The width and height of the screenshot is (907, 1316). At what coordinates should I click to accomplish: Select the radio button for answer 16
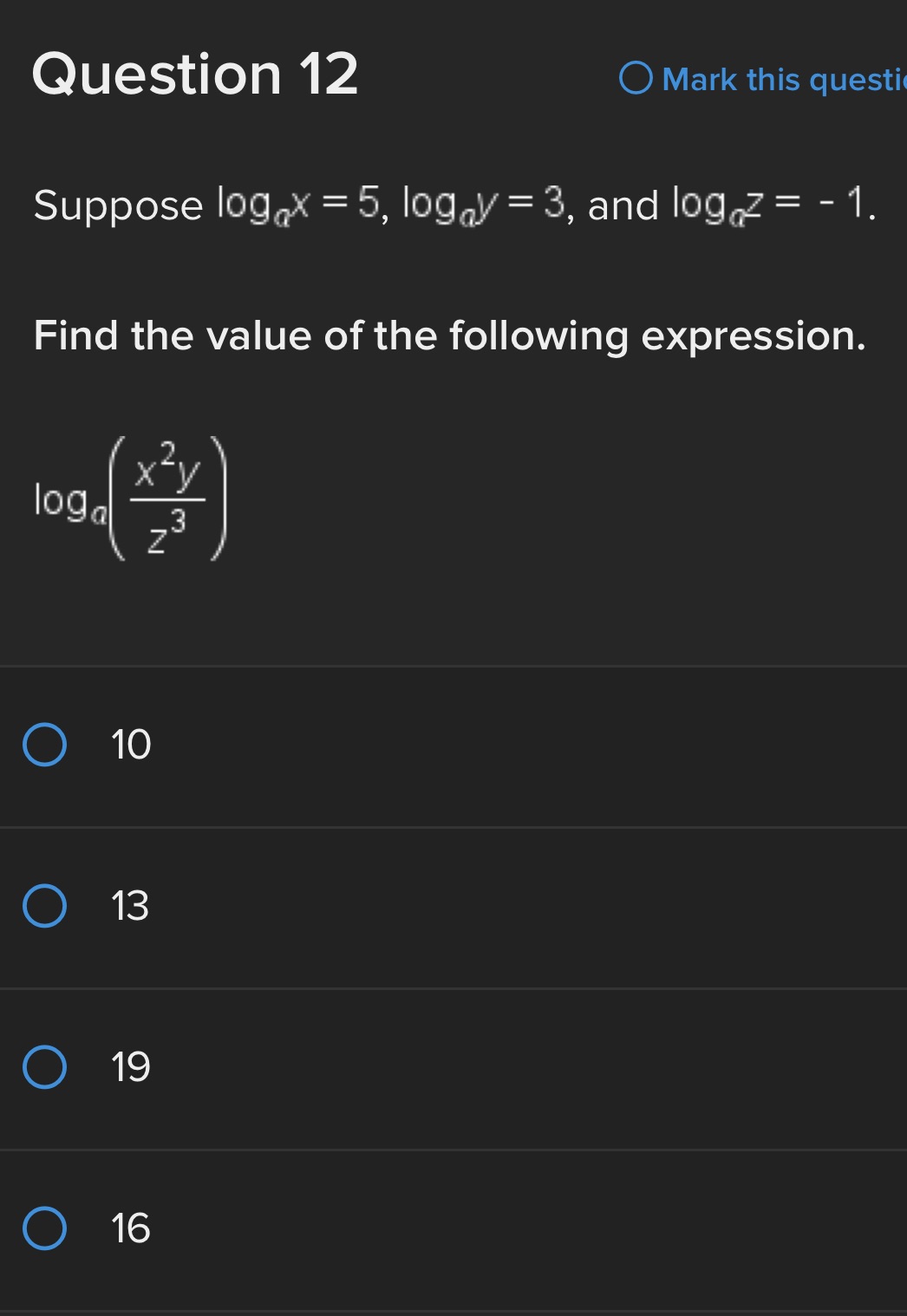(x=44, y=1228)
